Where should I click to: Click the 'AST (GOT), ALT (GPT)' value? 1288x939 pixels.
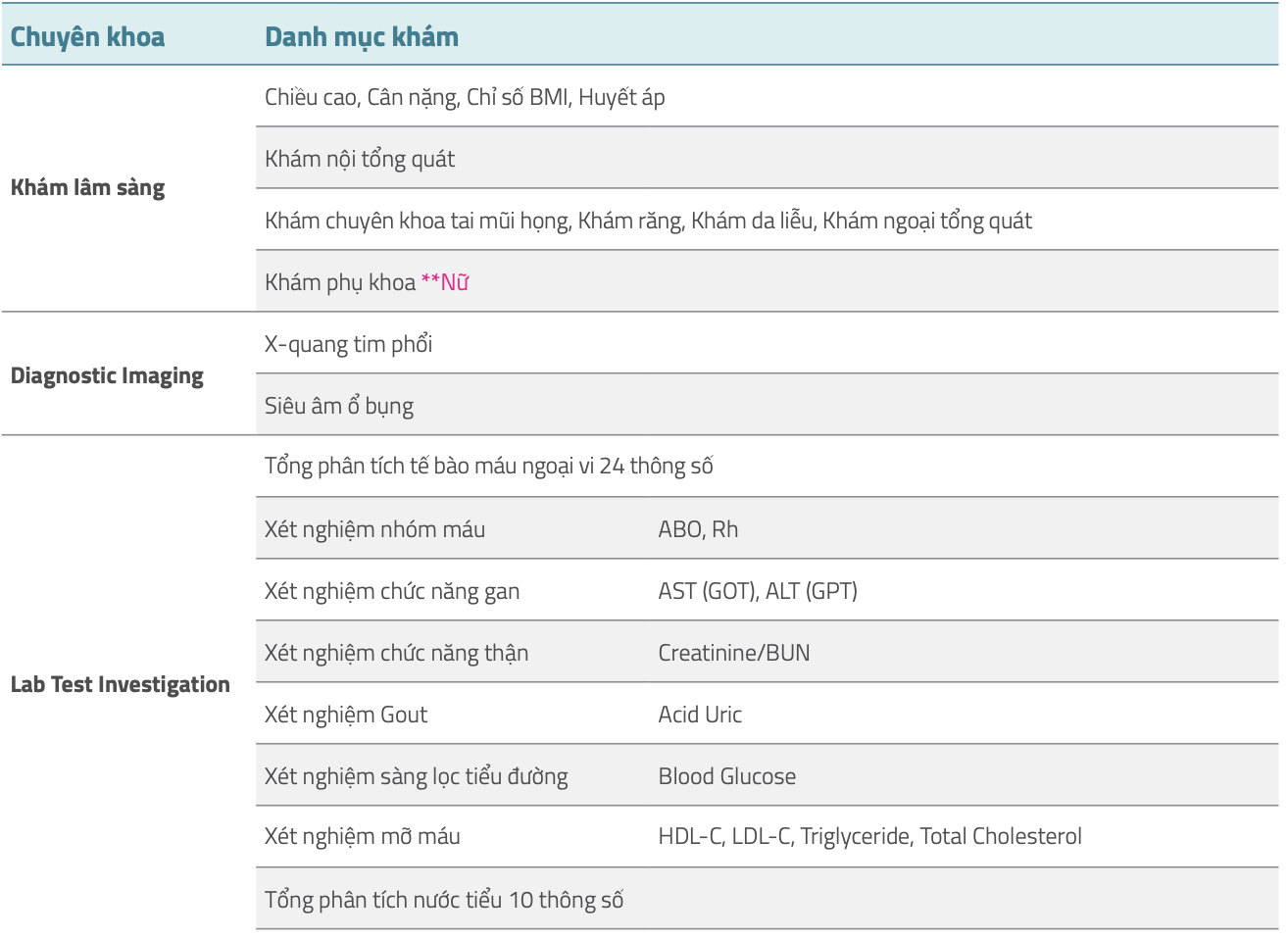[758, 591]
